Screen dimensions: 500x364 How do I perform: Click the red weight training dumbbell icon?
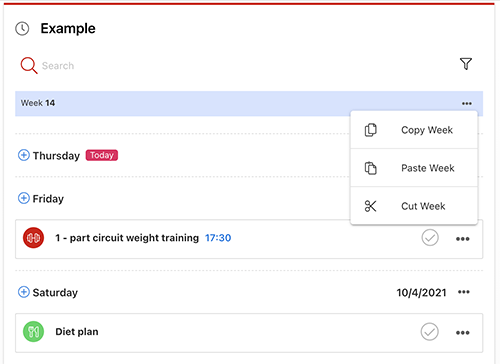33,238
